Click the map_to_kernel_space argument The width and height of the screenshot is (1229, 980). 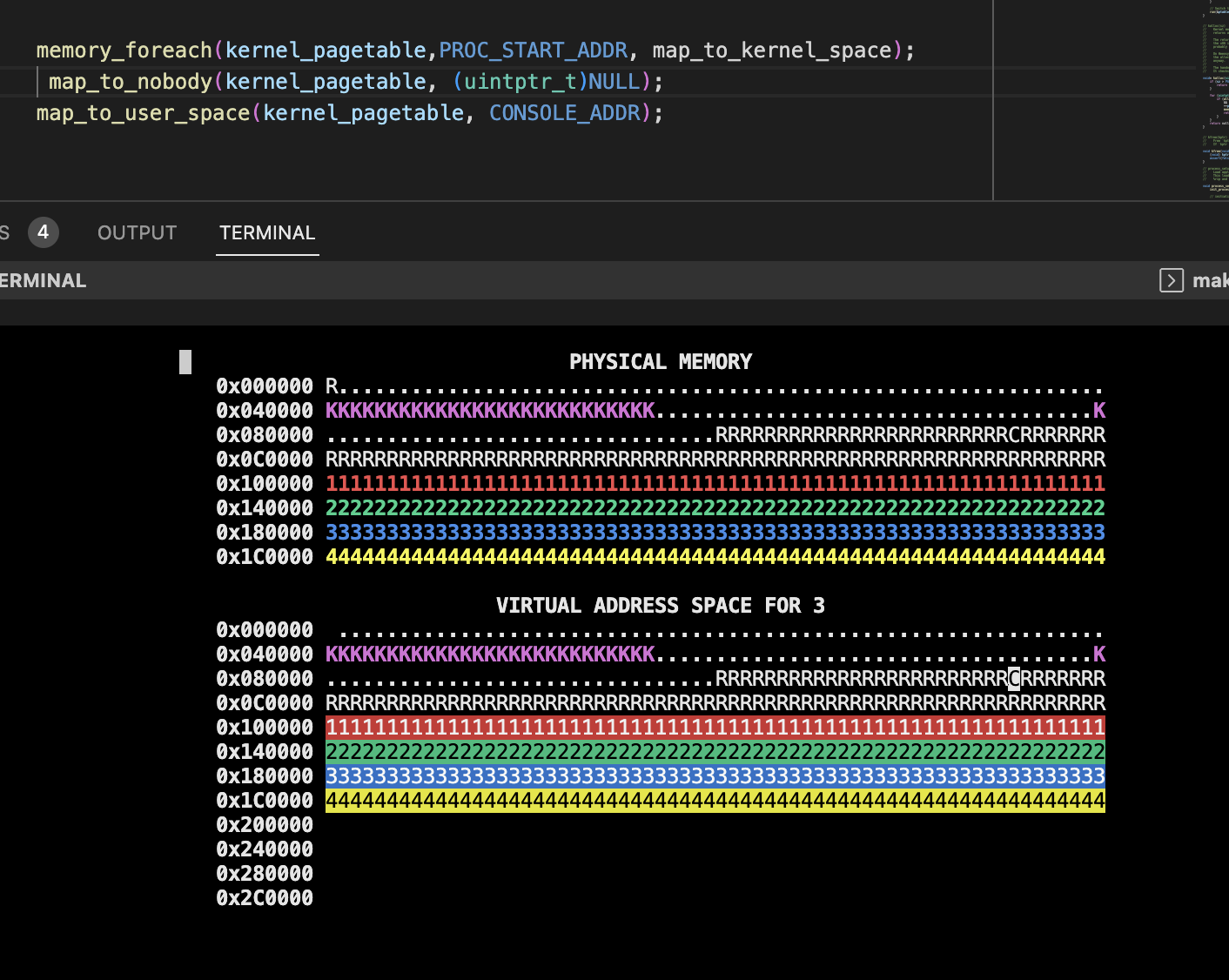pyautogui.click(x=772, y=50)
